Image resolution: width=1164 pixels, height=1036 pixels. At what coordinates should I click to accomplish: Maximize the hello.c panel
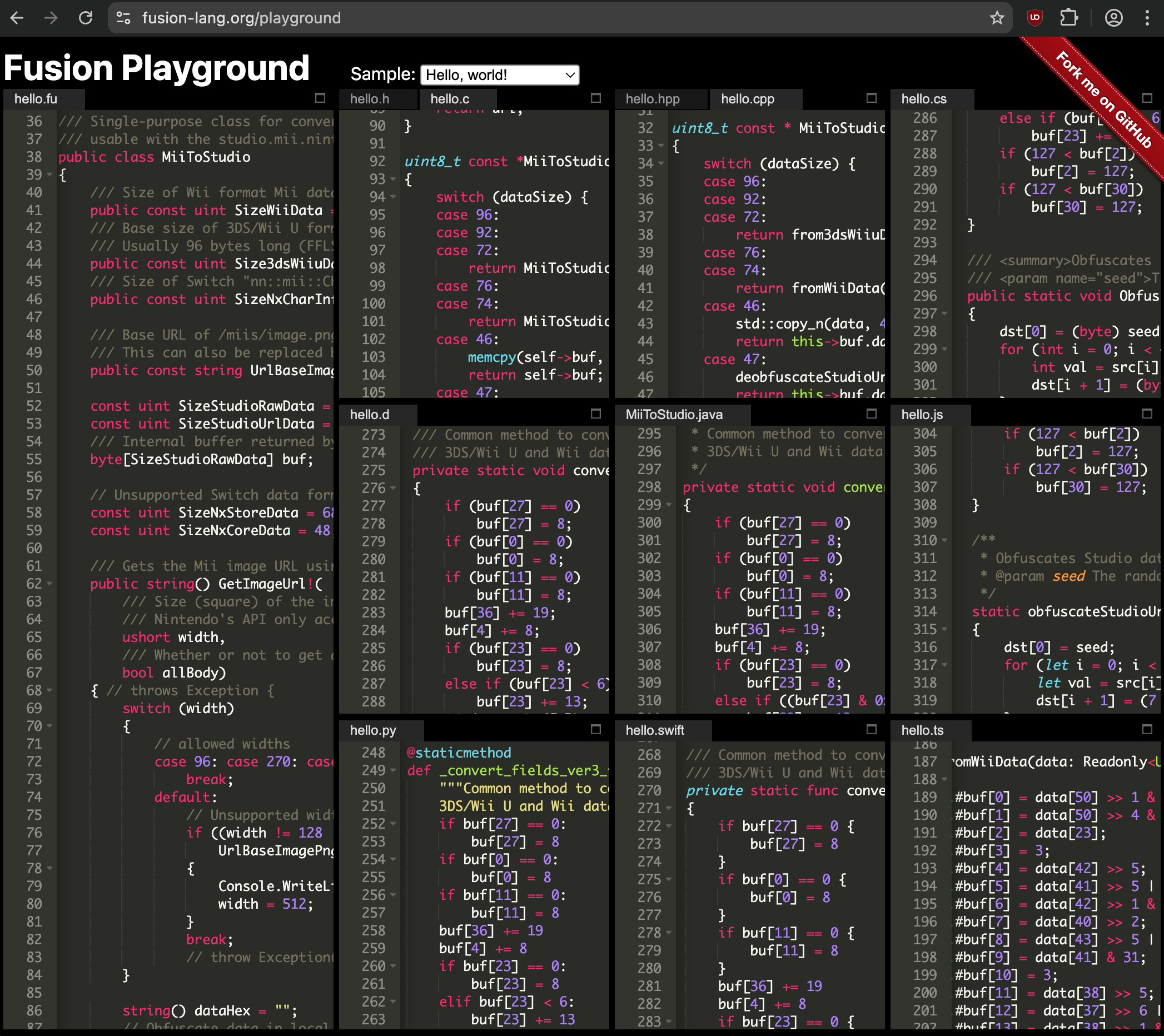[596, 98]
